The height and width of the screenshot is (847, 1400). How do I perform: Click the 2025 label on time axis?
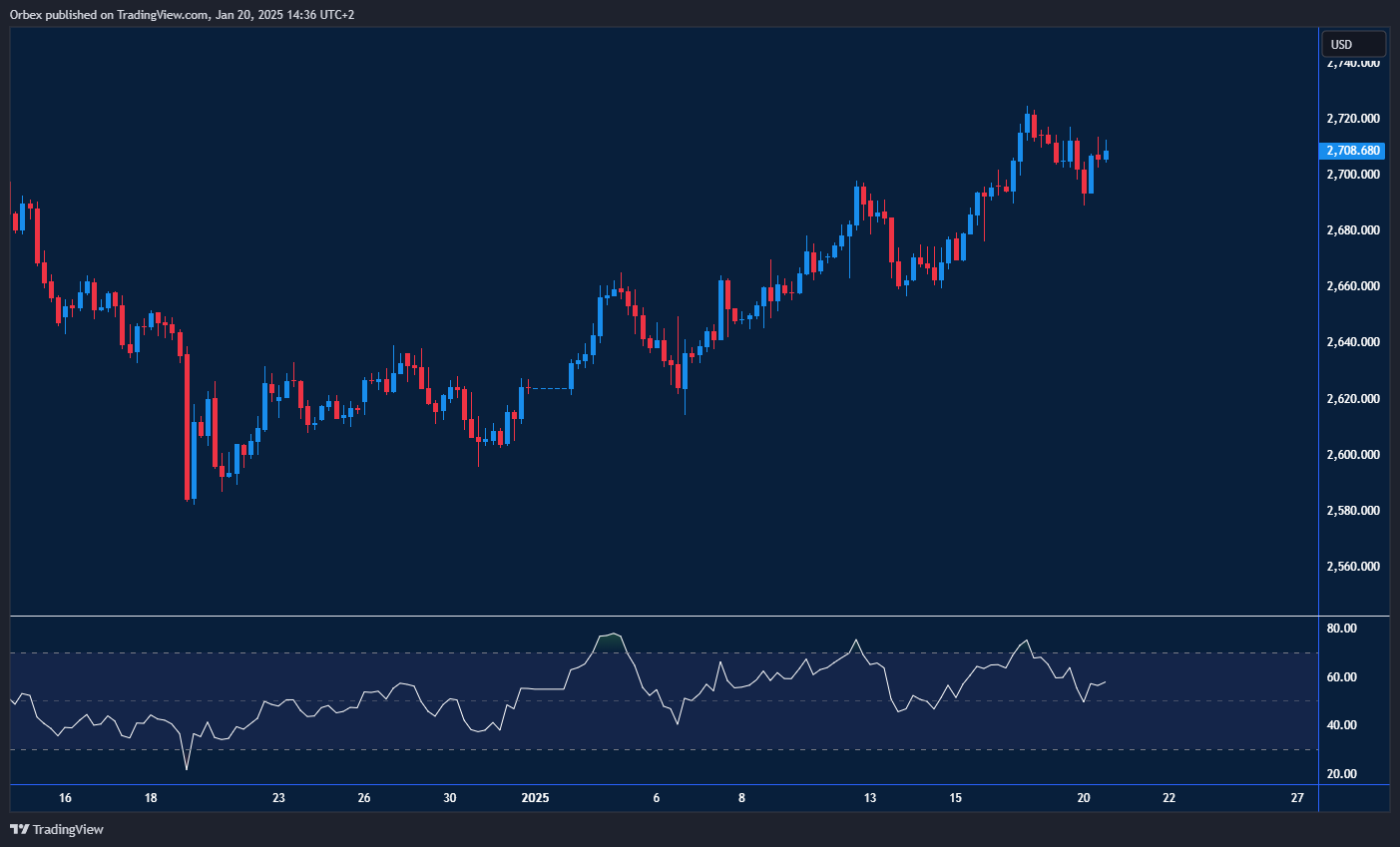click(x=535, y=798)
